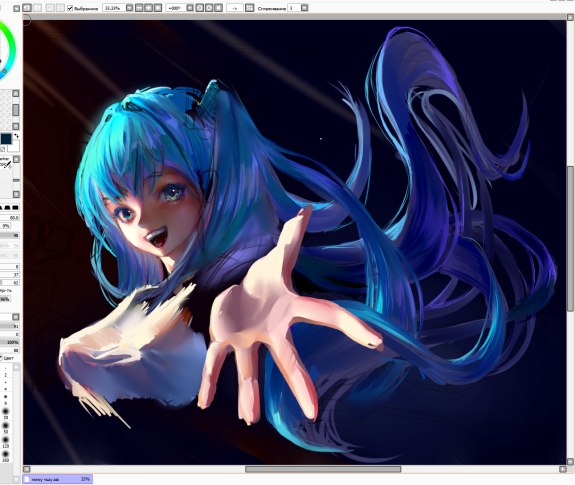Choose the 50 brush size preset
The width and height of the screenshot is (575, 485).
tap(6, 427)
